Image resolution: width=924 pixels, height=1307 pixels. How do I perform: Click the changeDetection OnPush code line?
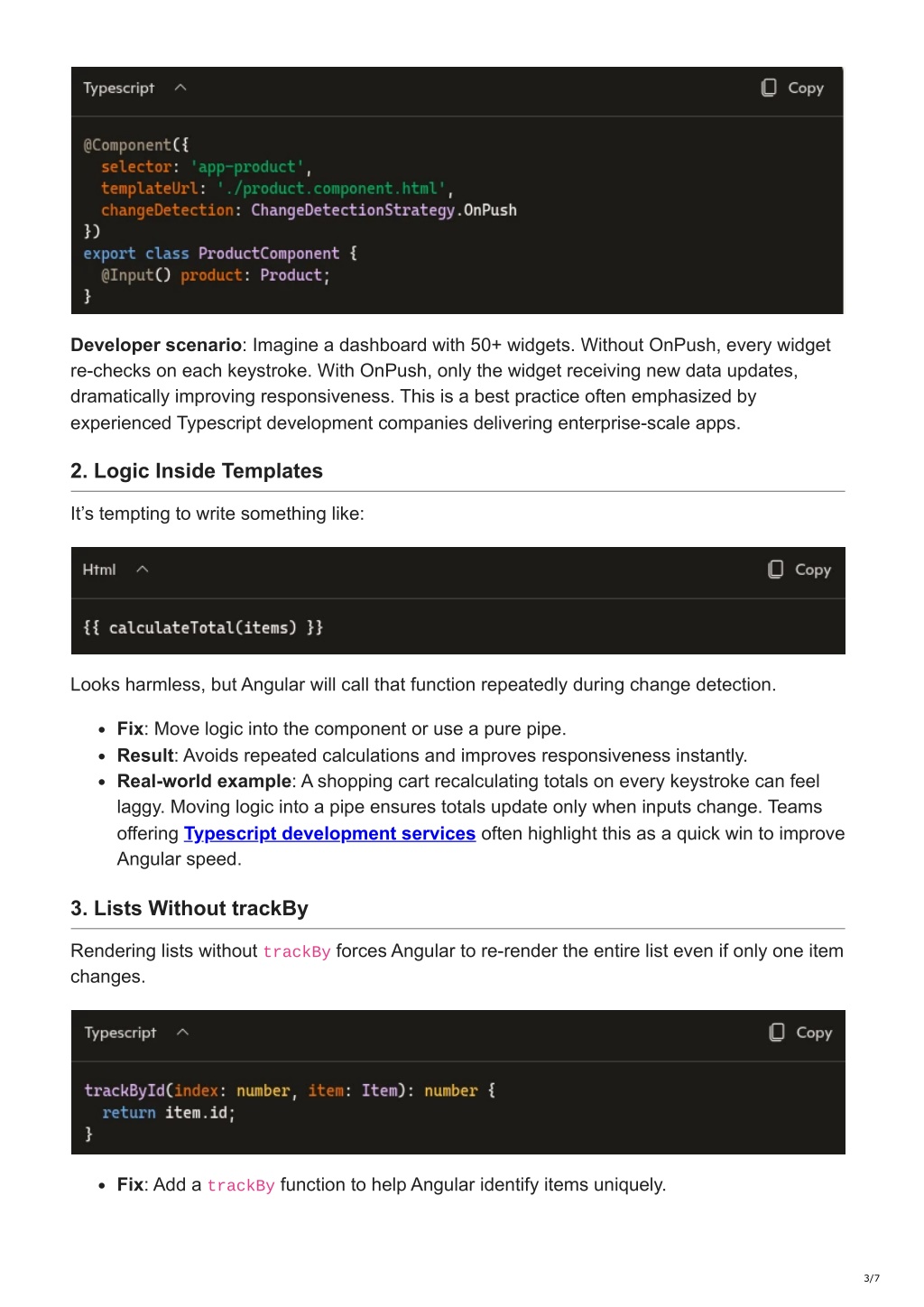click(x=309, y=210)
